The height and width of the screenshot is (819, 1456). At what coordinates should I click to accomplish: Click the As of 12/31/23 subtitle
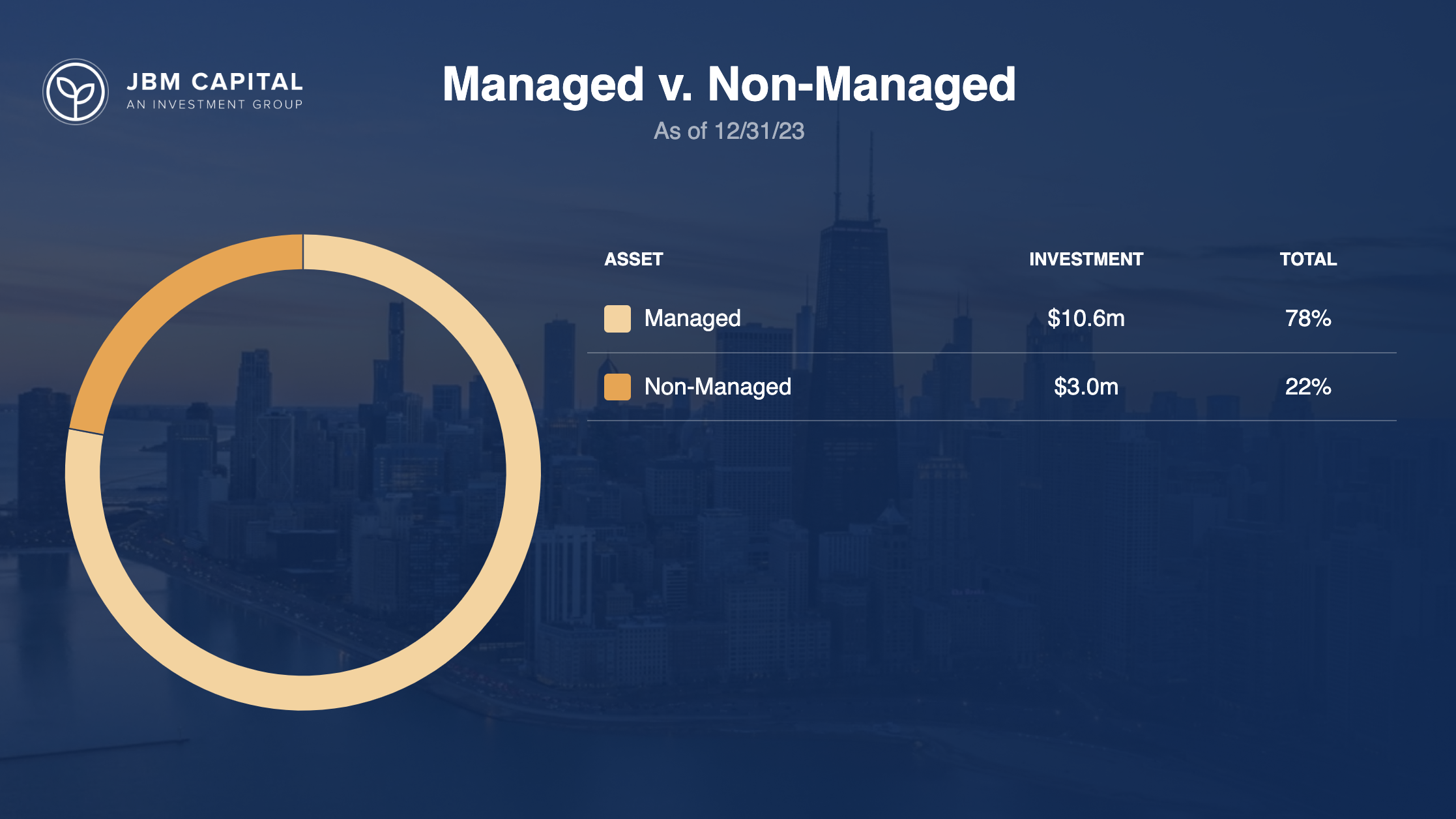point(729,131)
